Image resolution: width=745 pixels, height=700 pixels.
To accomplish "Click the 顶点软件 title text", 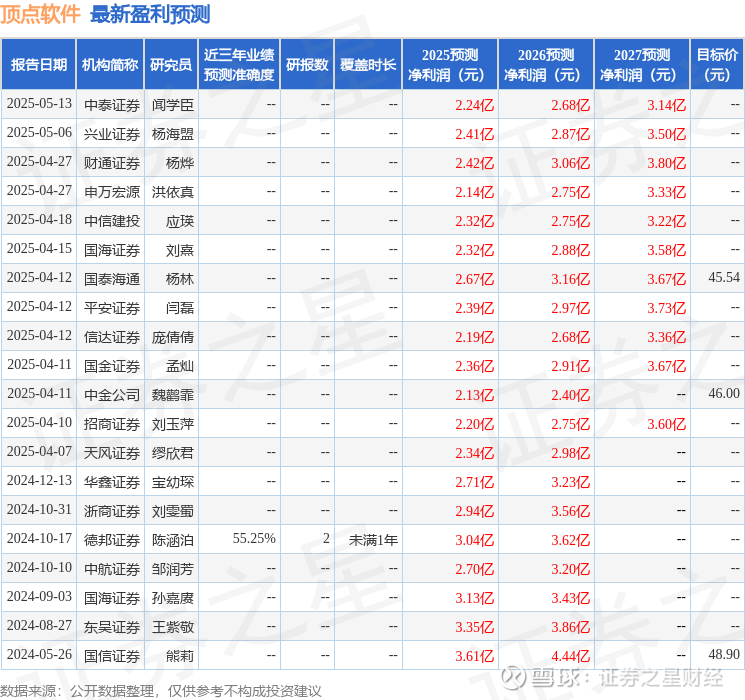I will 40,14.
